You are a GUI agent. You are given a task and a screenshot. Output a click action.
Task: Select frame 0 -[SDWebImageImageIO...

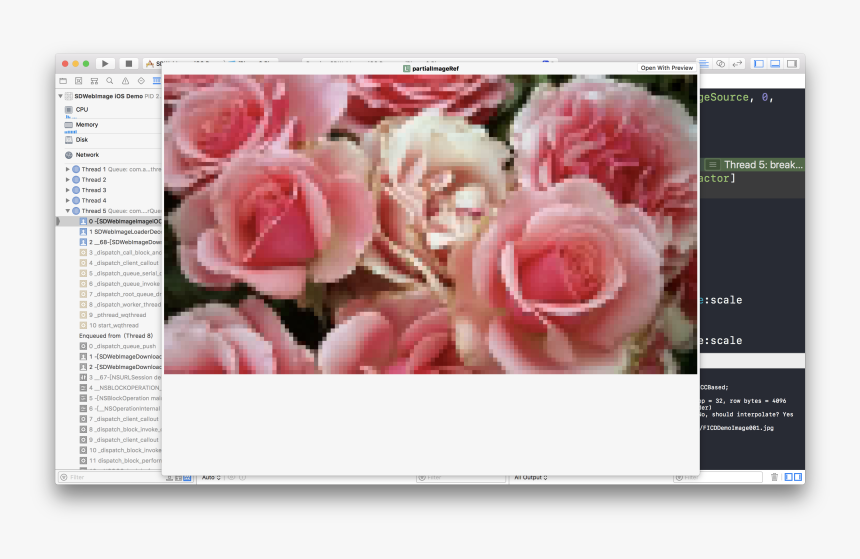pyautogui.click(x=109, y=222)
